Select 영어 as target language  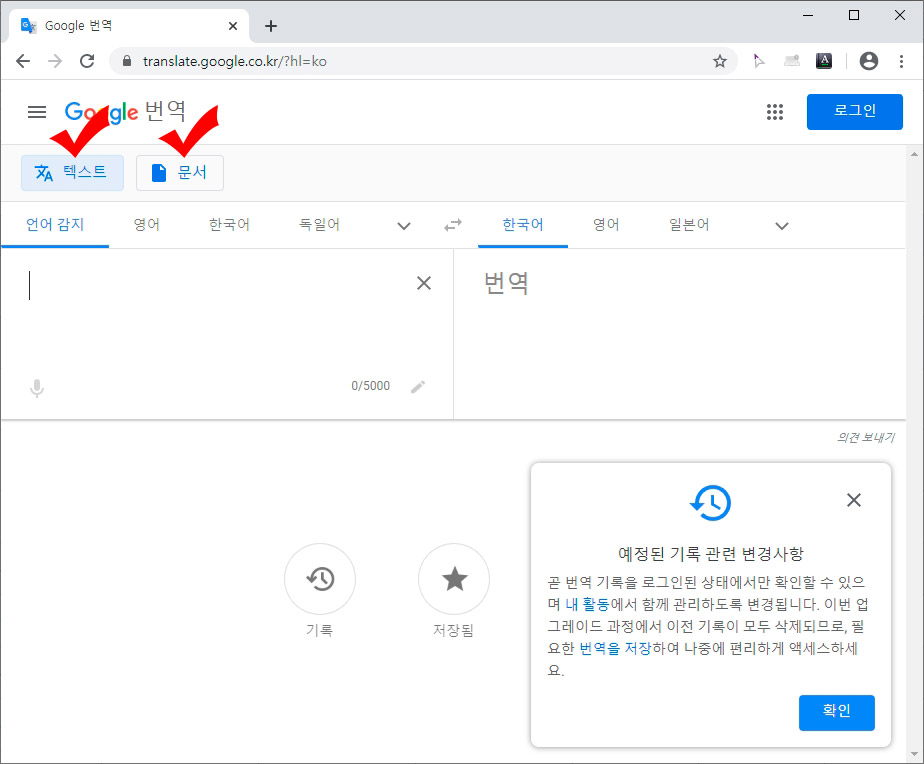click(606, 225)
